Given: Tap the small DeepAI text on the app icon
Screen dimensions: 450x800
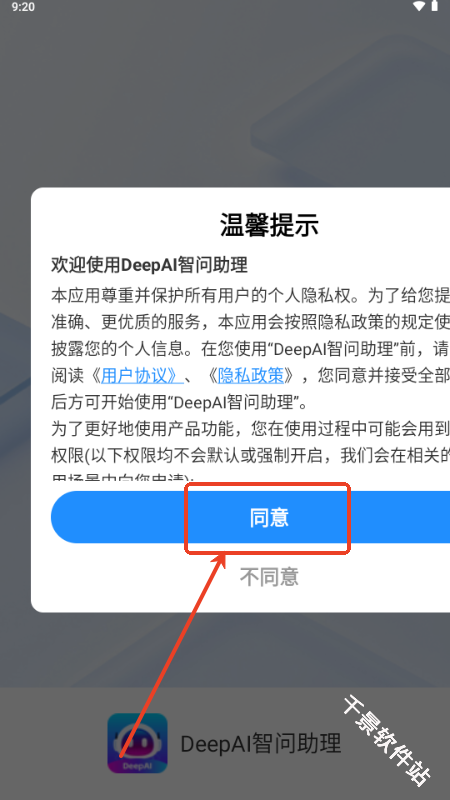Looking at the screenshot, I should click(x=137, y=766).
